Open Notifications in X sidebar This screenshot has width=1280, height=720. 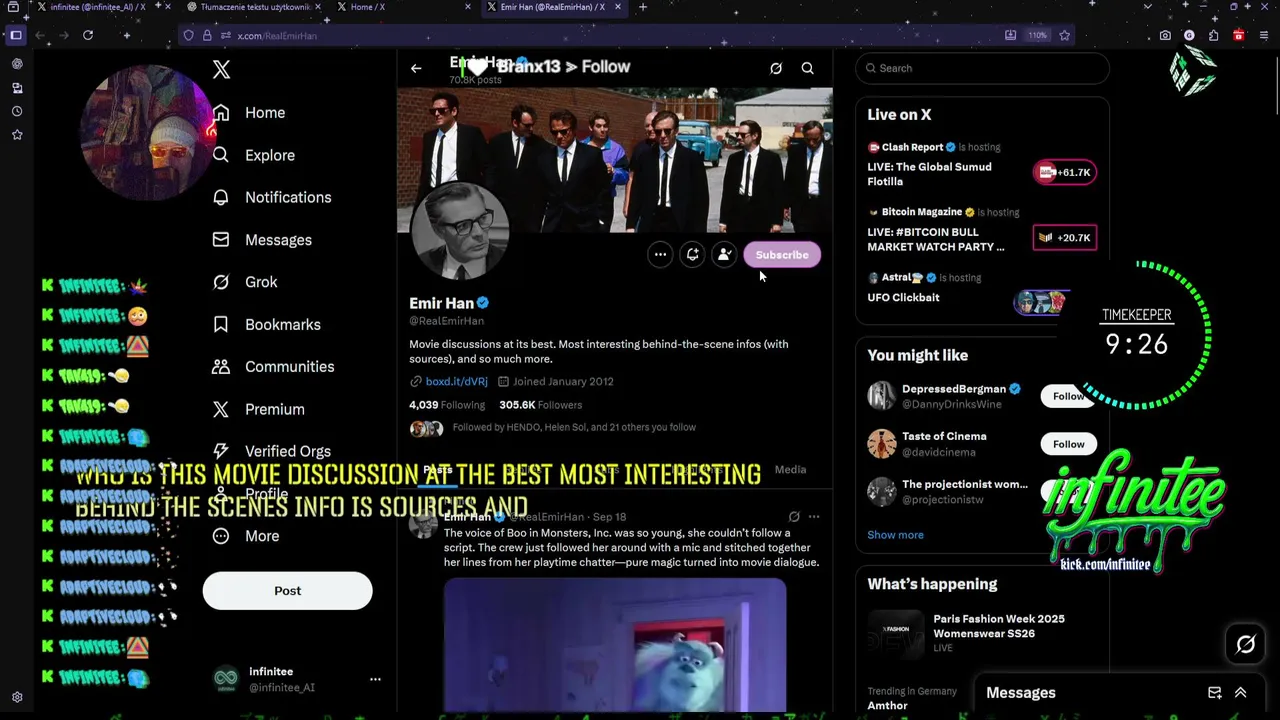272,197
